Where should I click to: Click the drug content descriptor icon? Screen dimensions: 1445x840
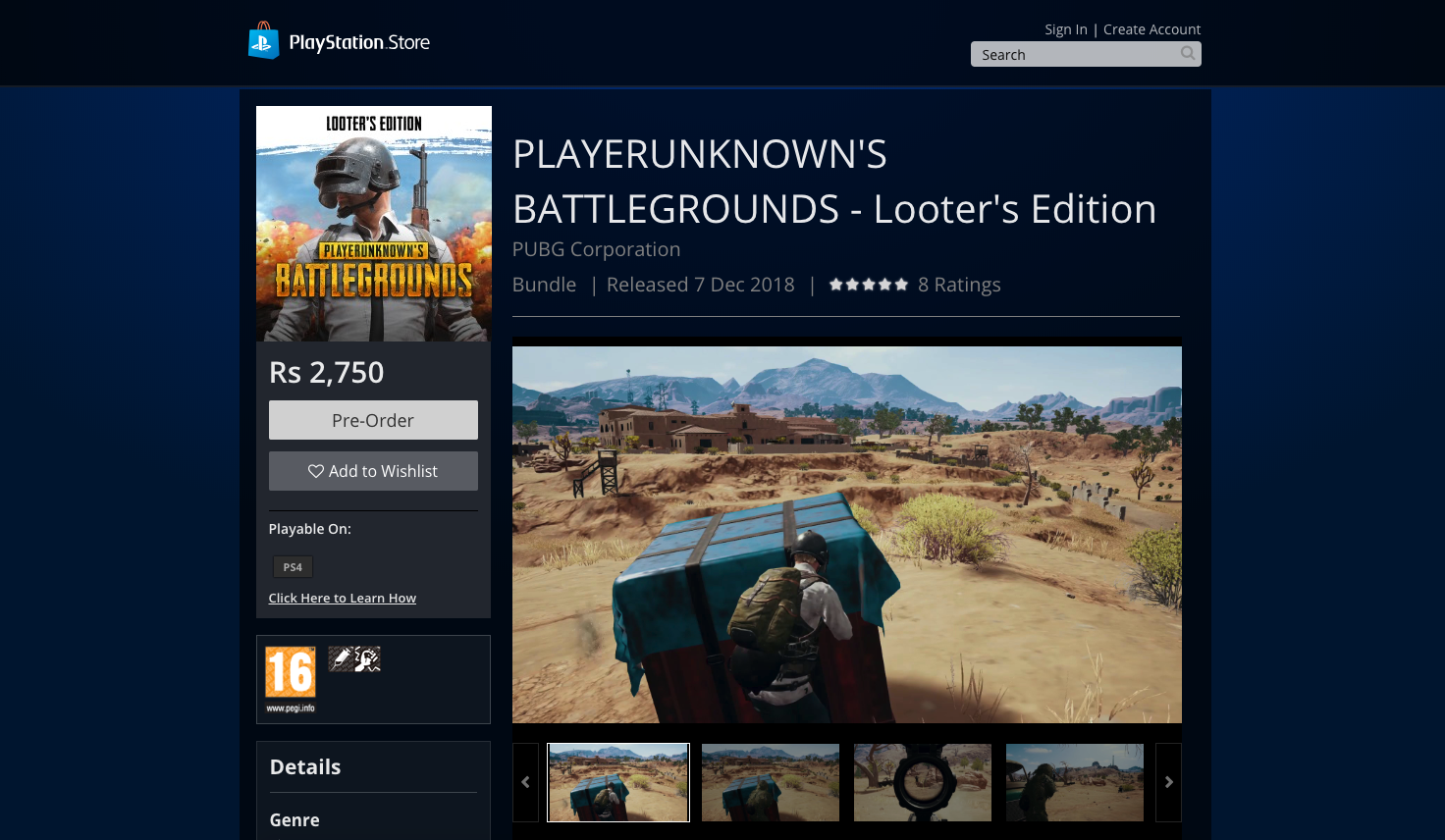[341, 658]
